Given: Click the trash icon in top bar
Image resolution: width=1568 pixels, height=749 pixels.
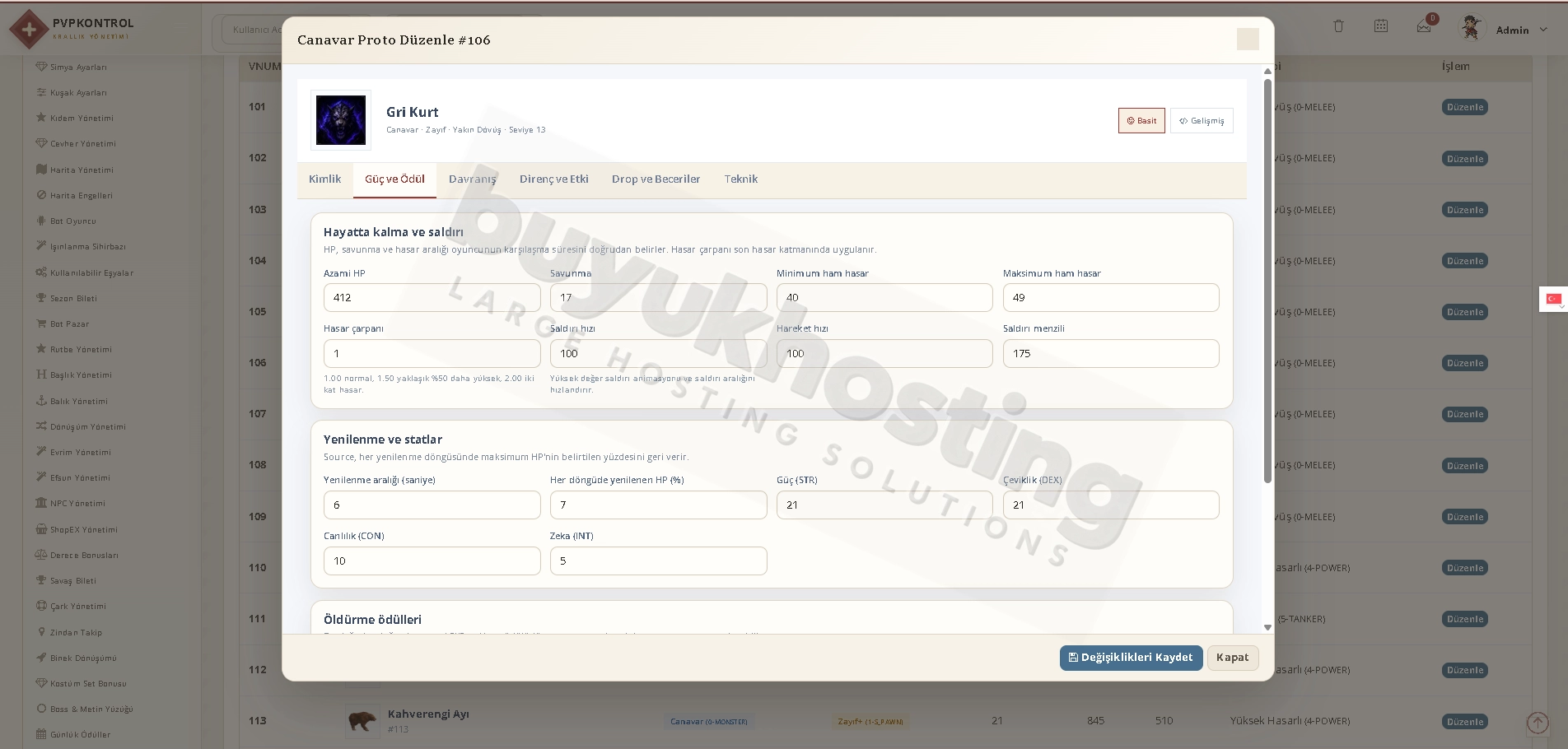Looking at the screenshot, I should coord(1338,26).
